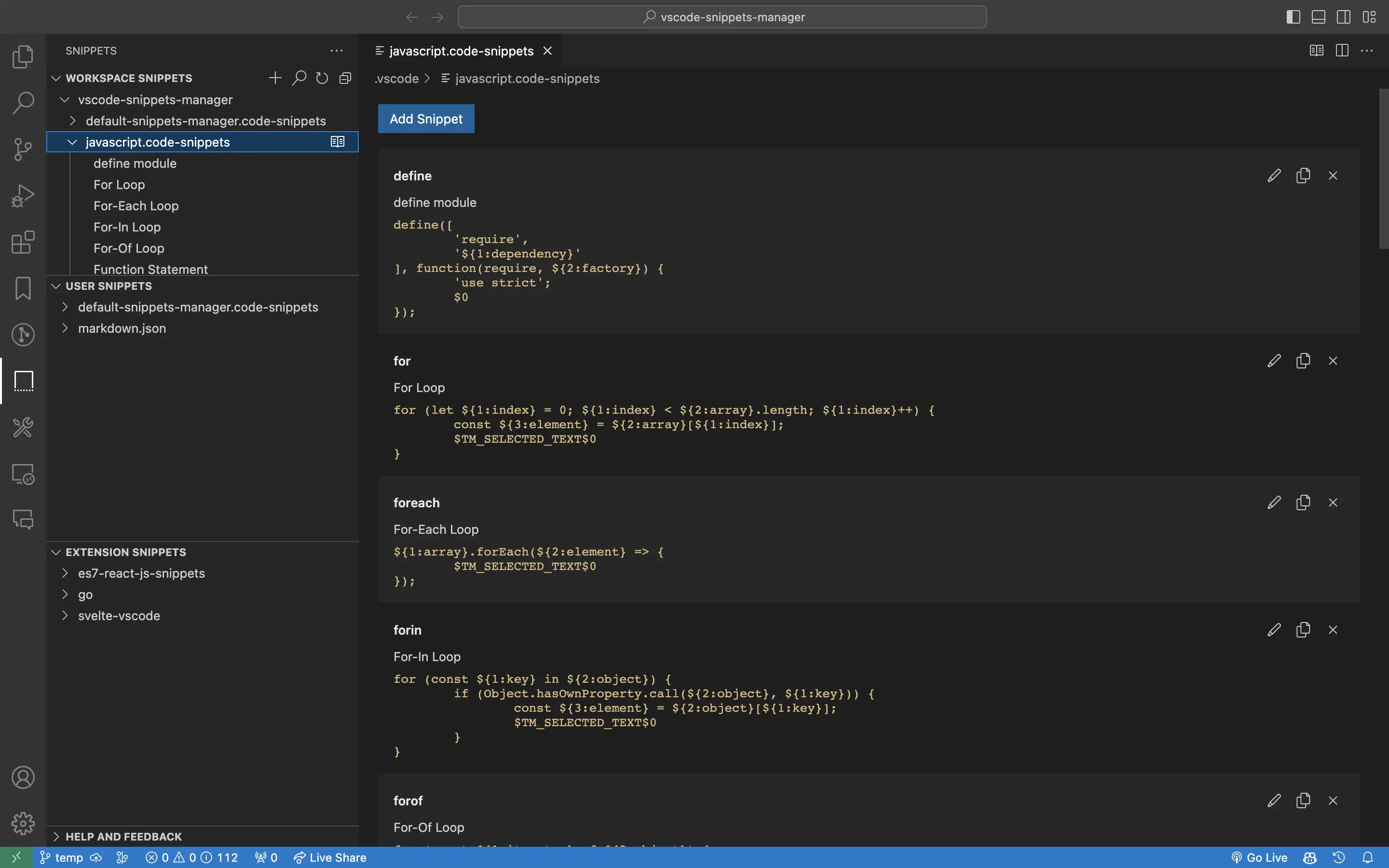Toggle primary side bar visibility

(1293, 17)
